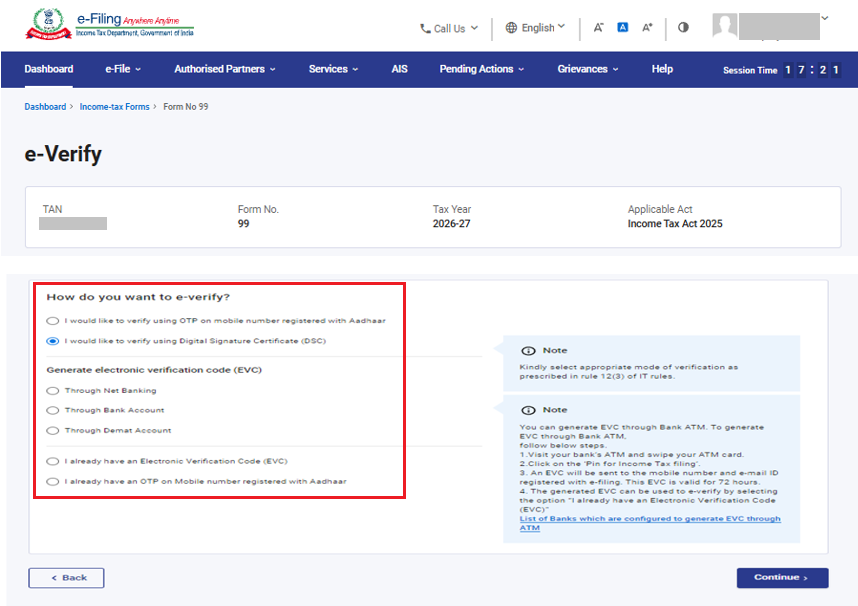
Task: Decrease font size with the A- icon
Action: pos(598,27)
